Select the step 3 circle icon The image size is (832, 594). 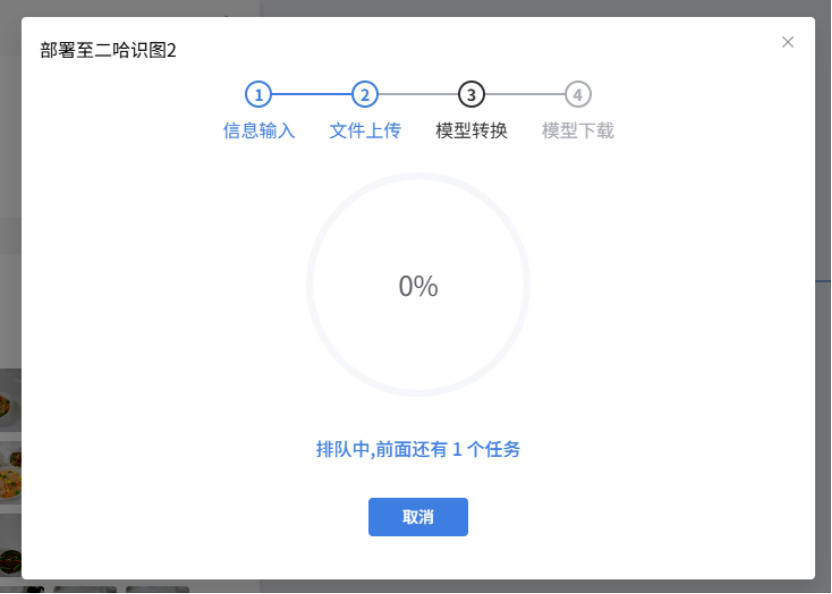(x=471, y=94)
